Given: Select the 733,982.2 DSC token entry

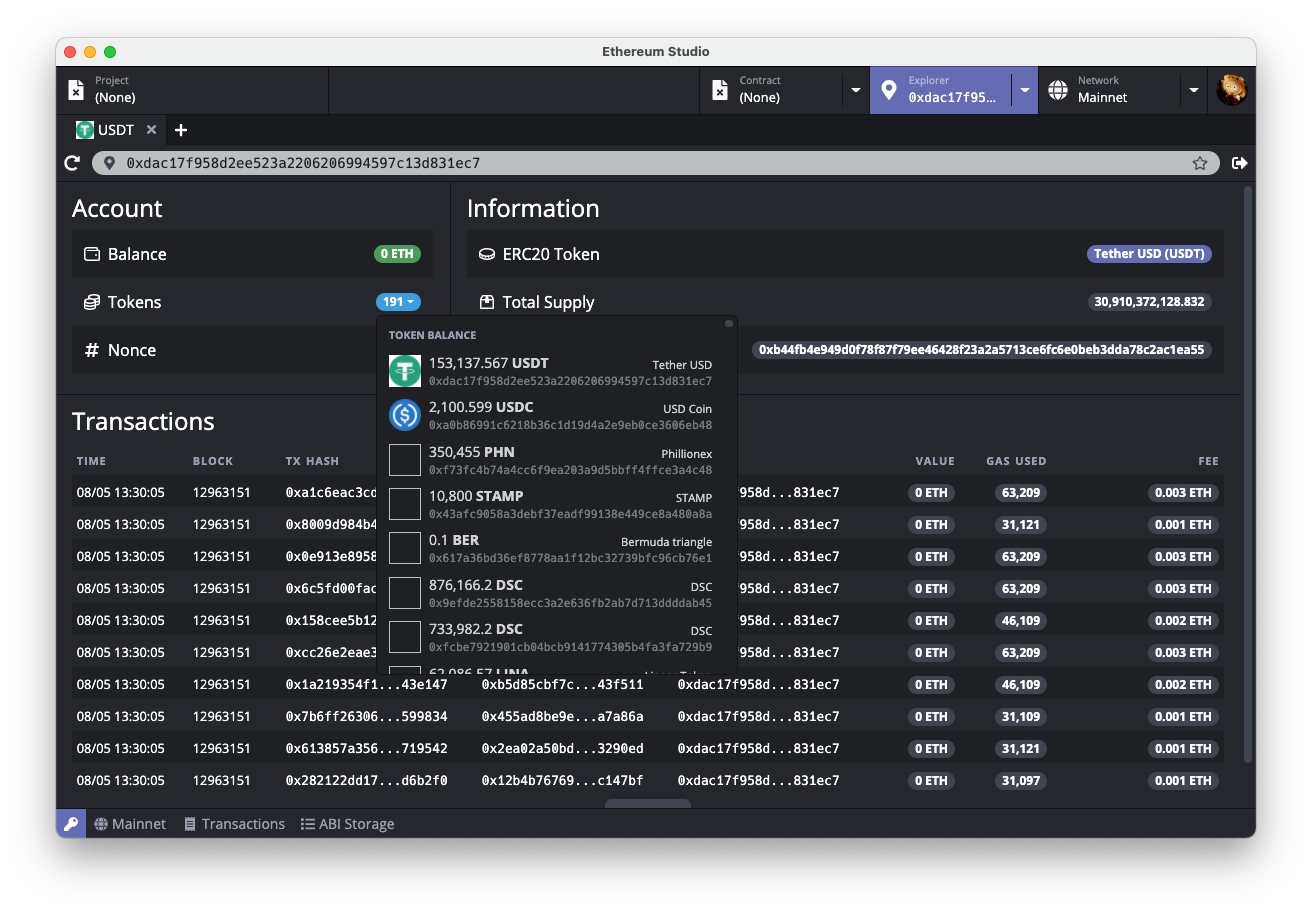Looking at the screenshot, I should click(x=551, y=637).
